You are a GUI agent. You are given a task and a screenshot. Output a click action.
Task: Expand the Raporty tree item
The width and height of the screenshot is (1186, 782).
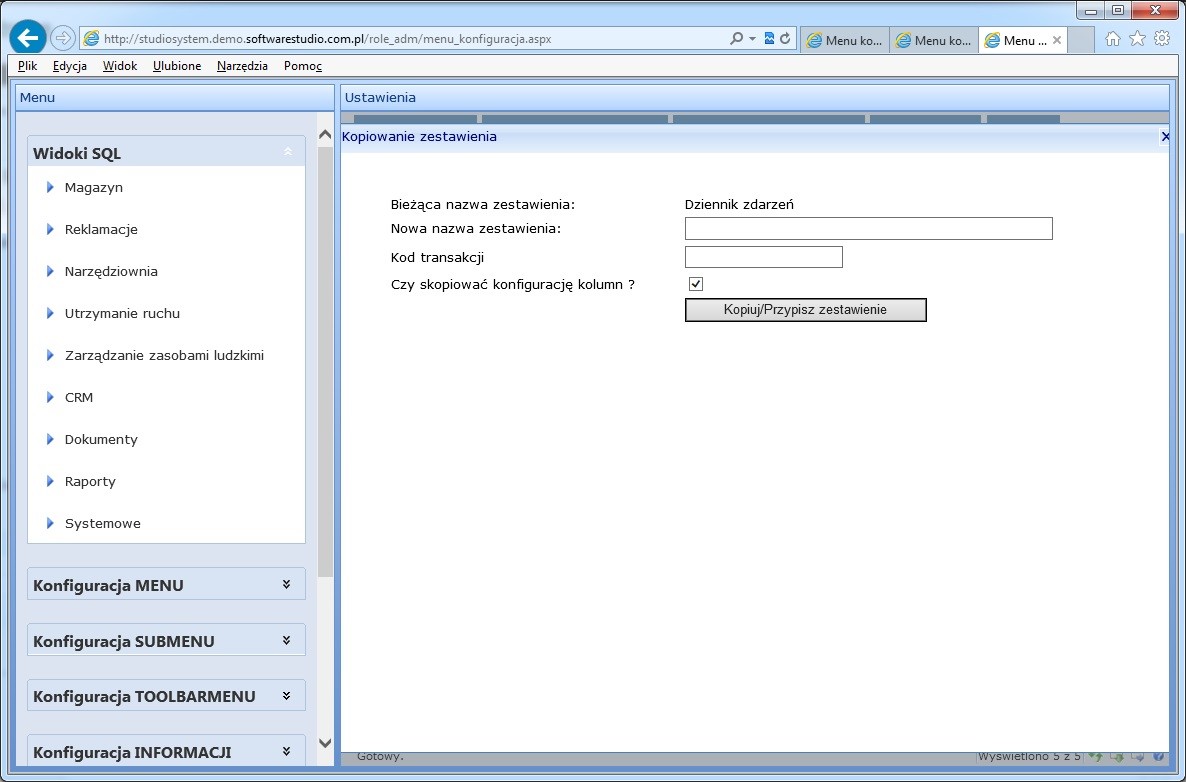(50, 481)
